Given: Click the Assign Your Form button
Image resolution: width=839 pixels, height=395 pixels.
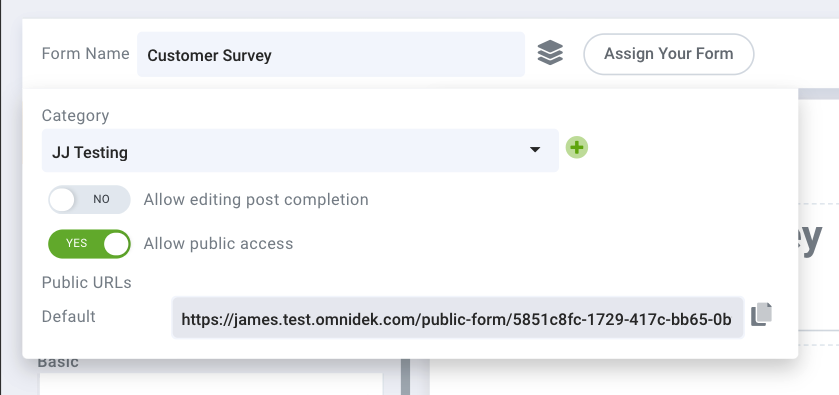Looking at the screenshot, I should (x=668, y=54).
